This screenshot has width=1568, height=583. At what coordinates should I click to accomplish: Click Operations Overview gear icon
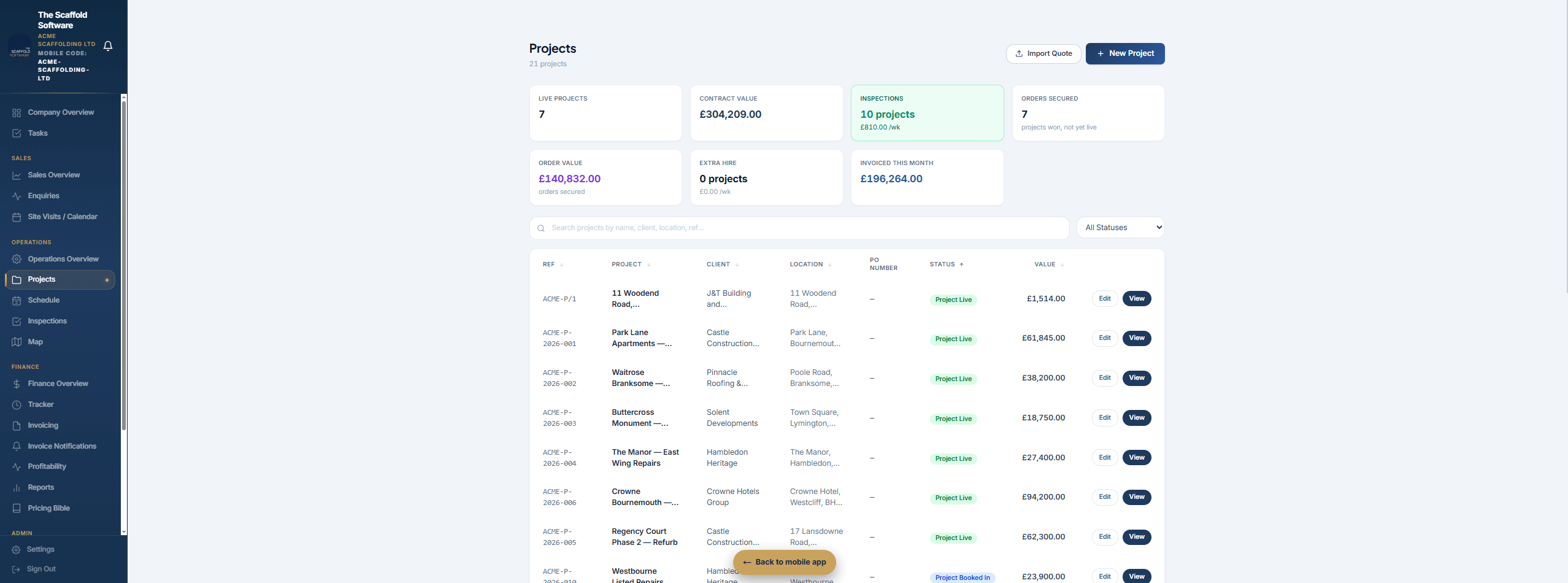[x=17, y=259]
